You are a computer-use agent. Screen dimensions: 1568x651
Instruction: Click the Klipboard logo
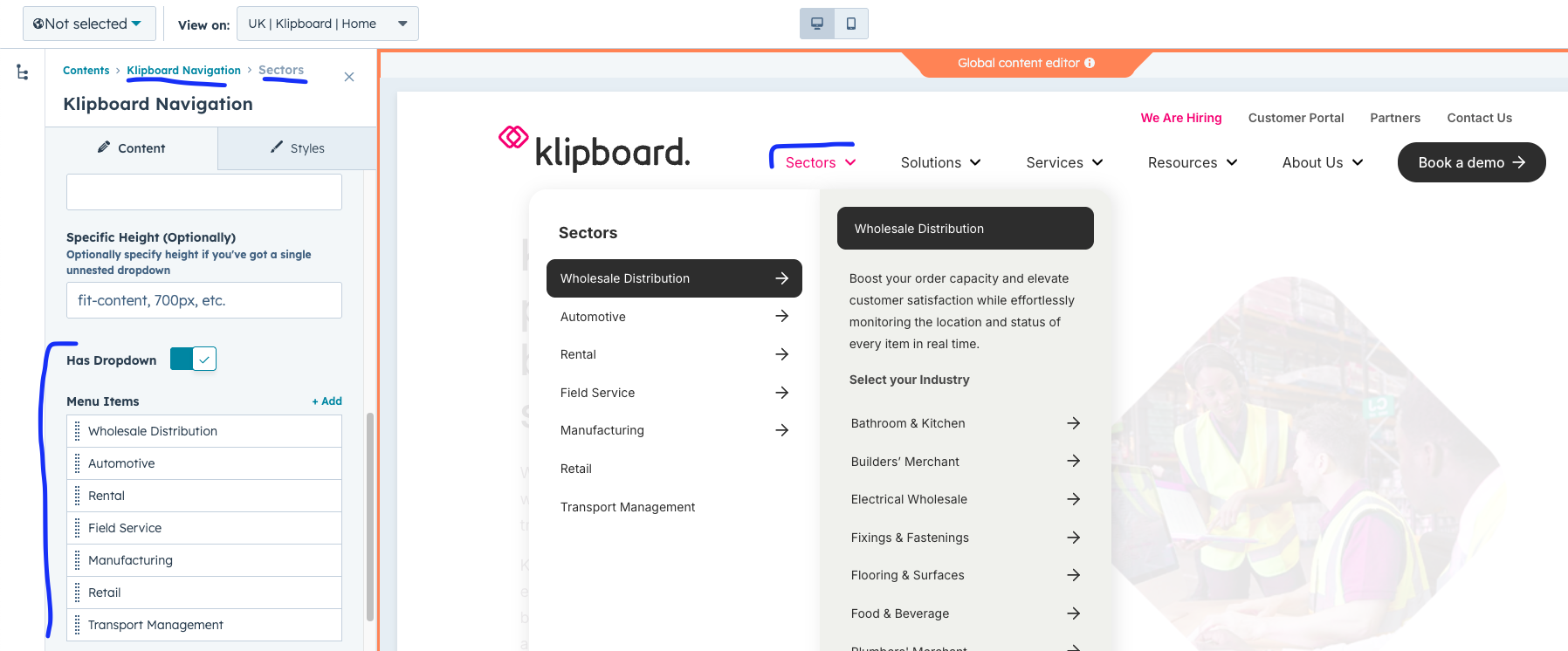594,148
